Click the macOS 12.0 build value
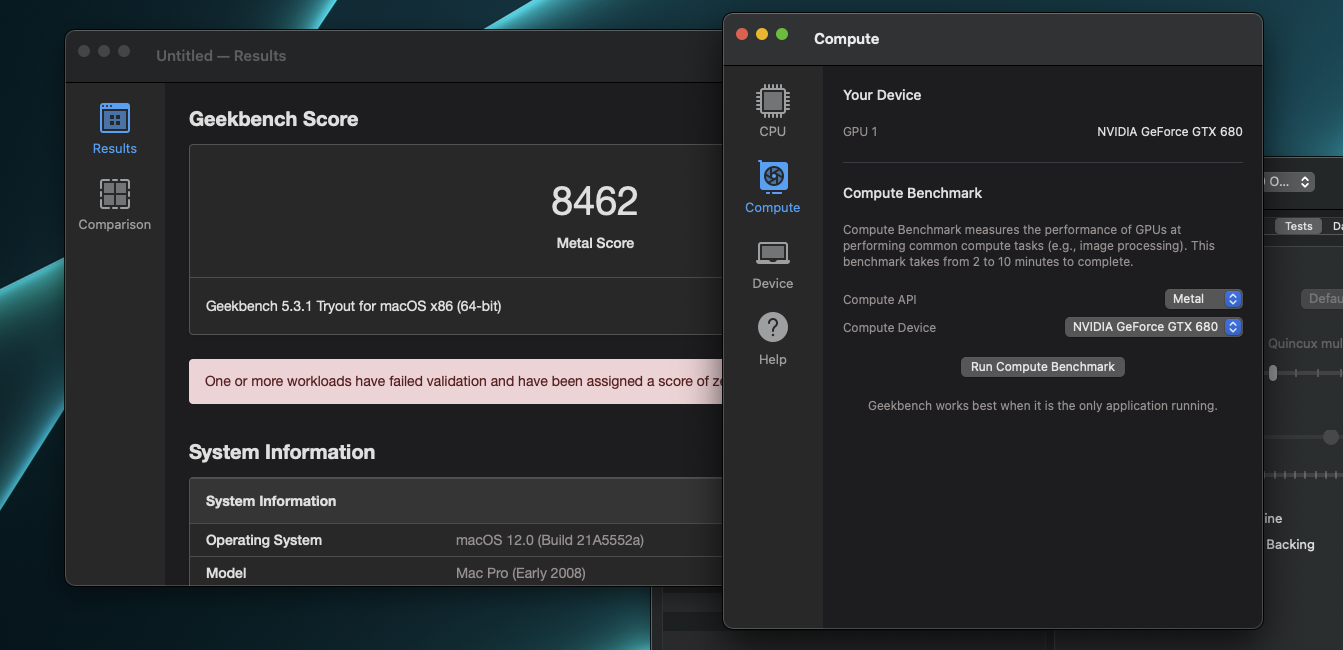Viewport: 1343px width, 650px height. [550, 540]
